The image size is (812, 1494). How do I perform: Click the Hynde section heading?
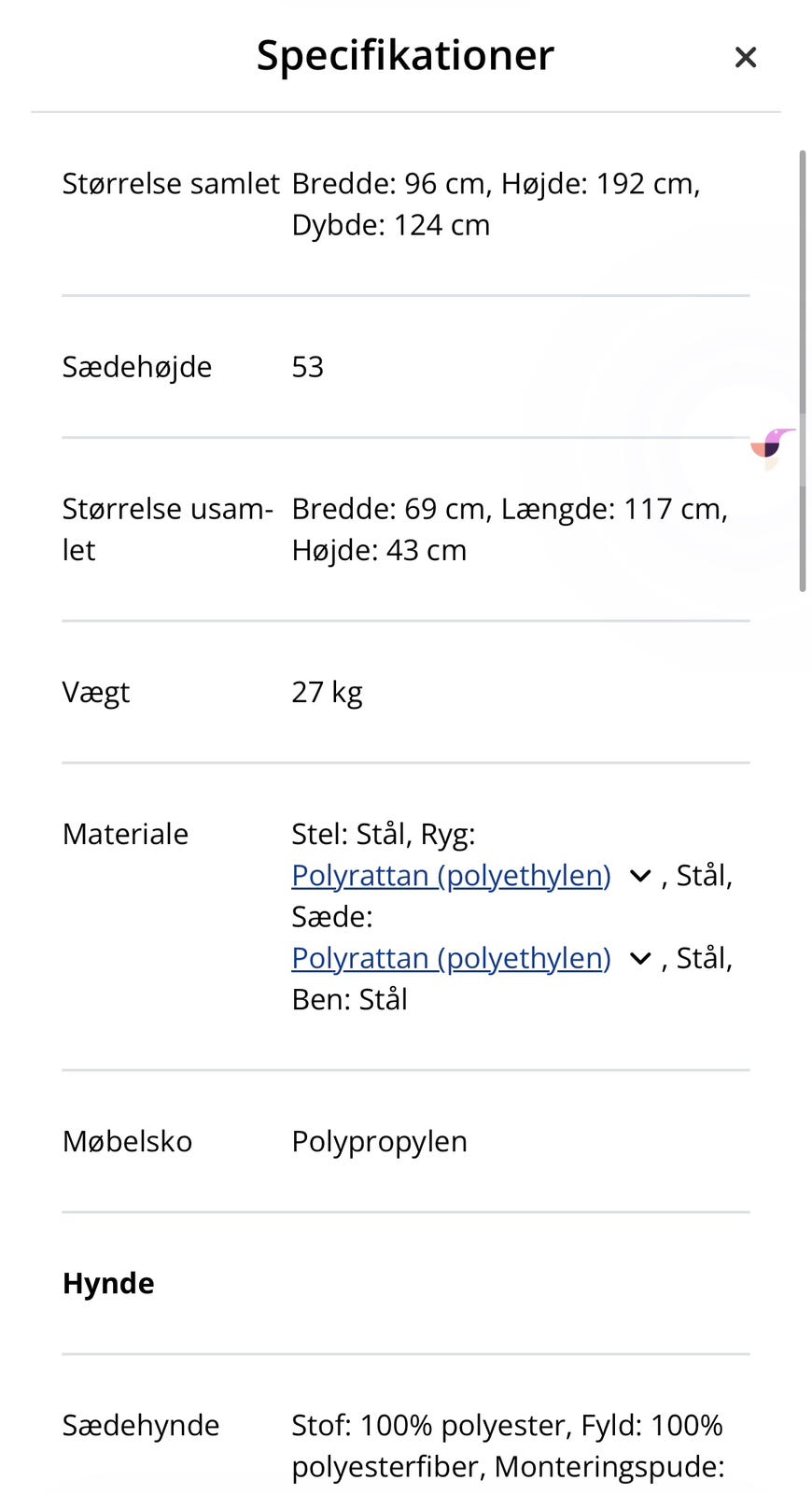coord(108,1282)
